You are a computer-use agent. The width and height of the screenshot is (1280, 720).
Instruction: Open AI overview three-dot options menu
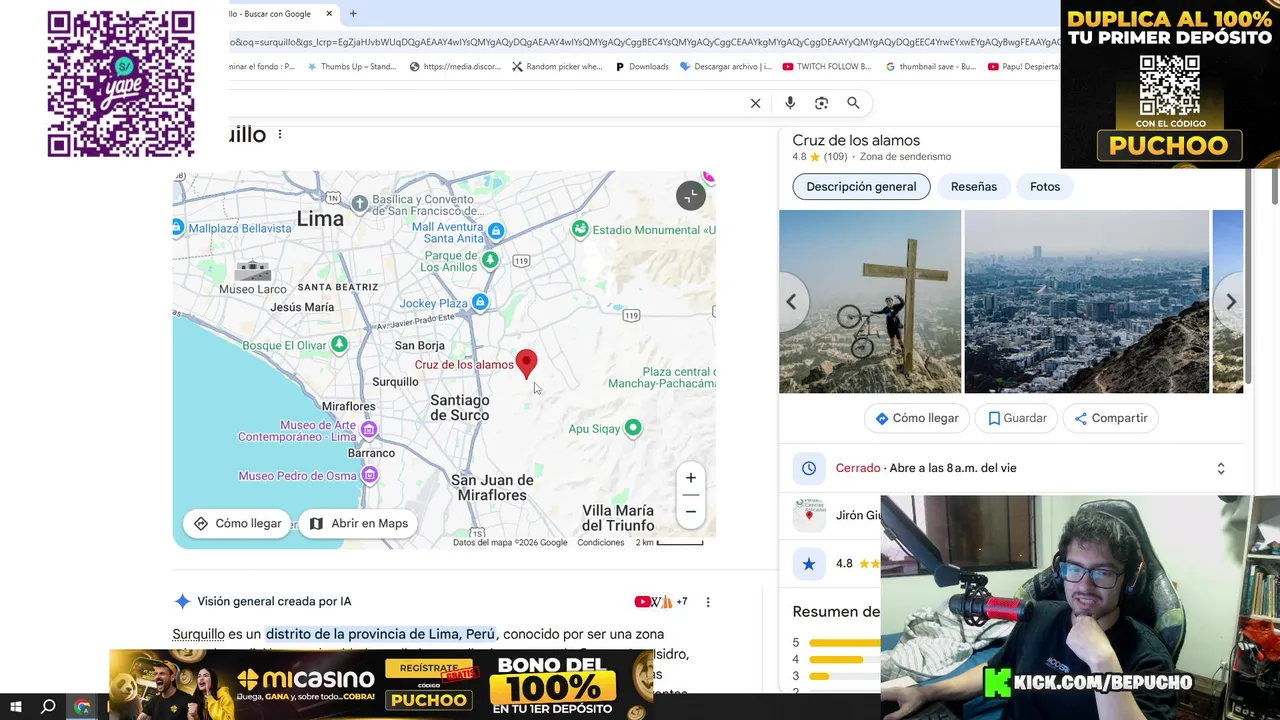(708, 602)
